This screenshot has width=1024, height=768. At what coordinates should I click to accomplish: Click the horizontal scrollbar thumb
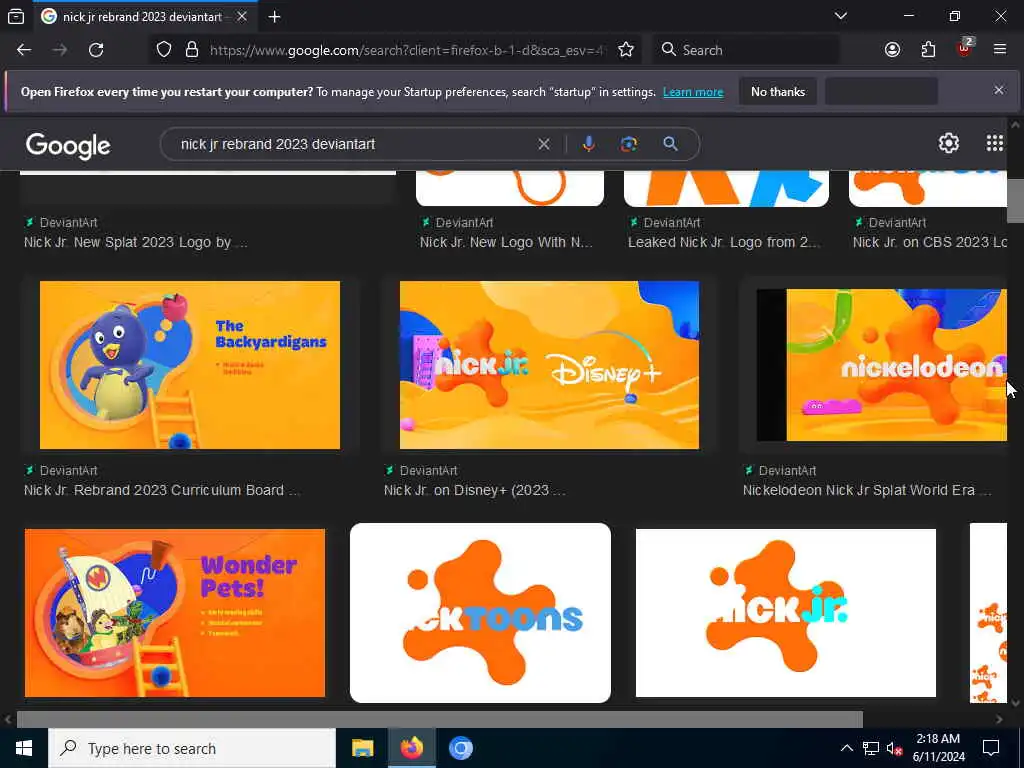pos(440,719)
